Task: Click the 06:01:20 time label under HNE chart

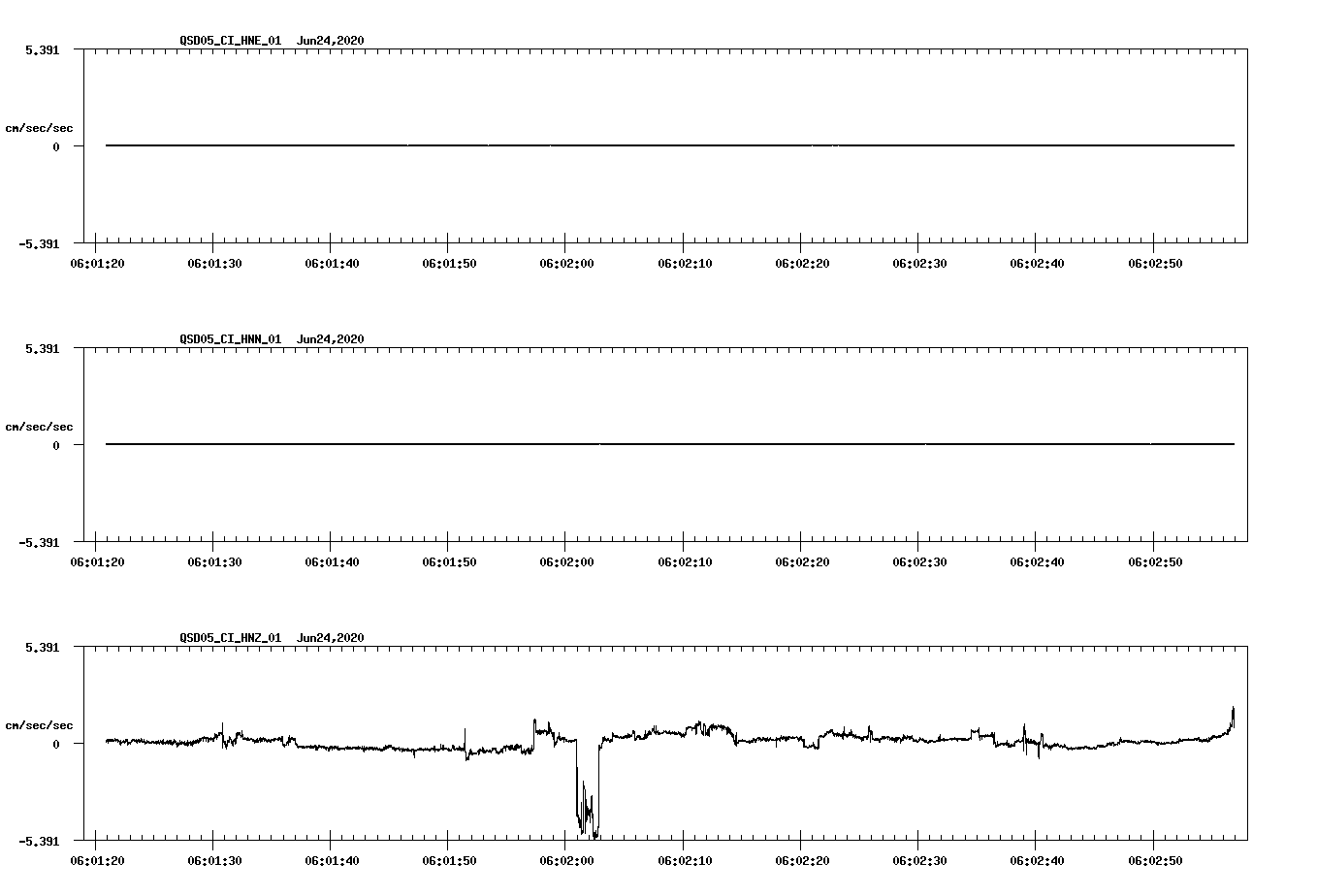Action: (x=97, y=264)
